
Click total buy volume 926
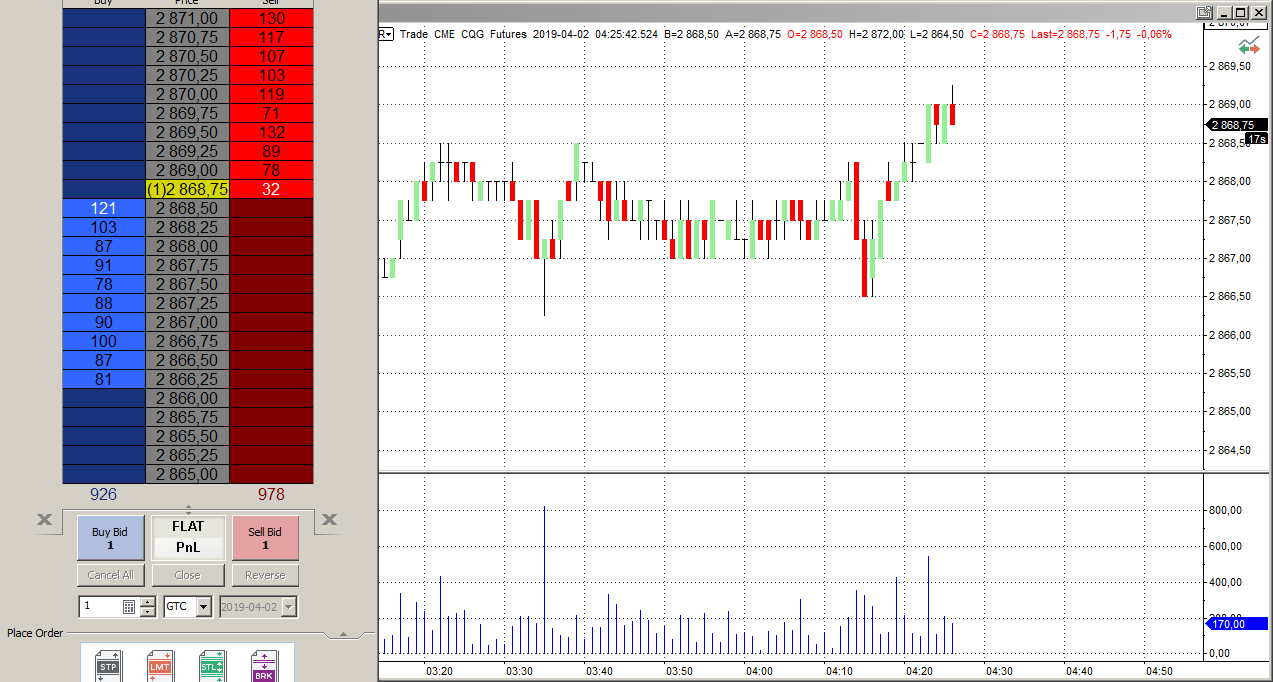coord(104,494)
